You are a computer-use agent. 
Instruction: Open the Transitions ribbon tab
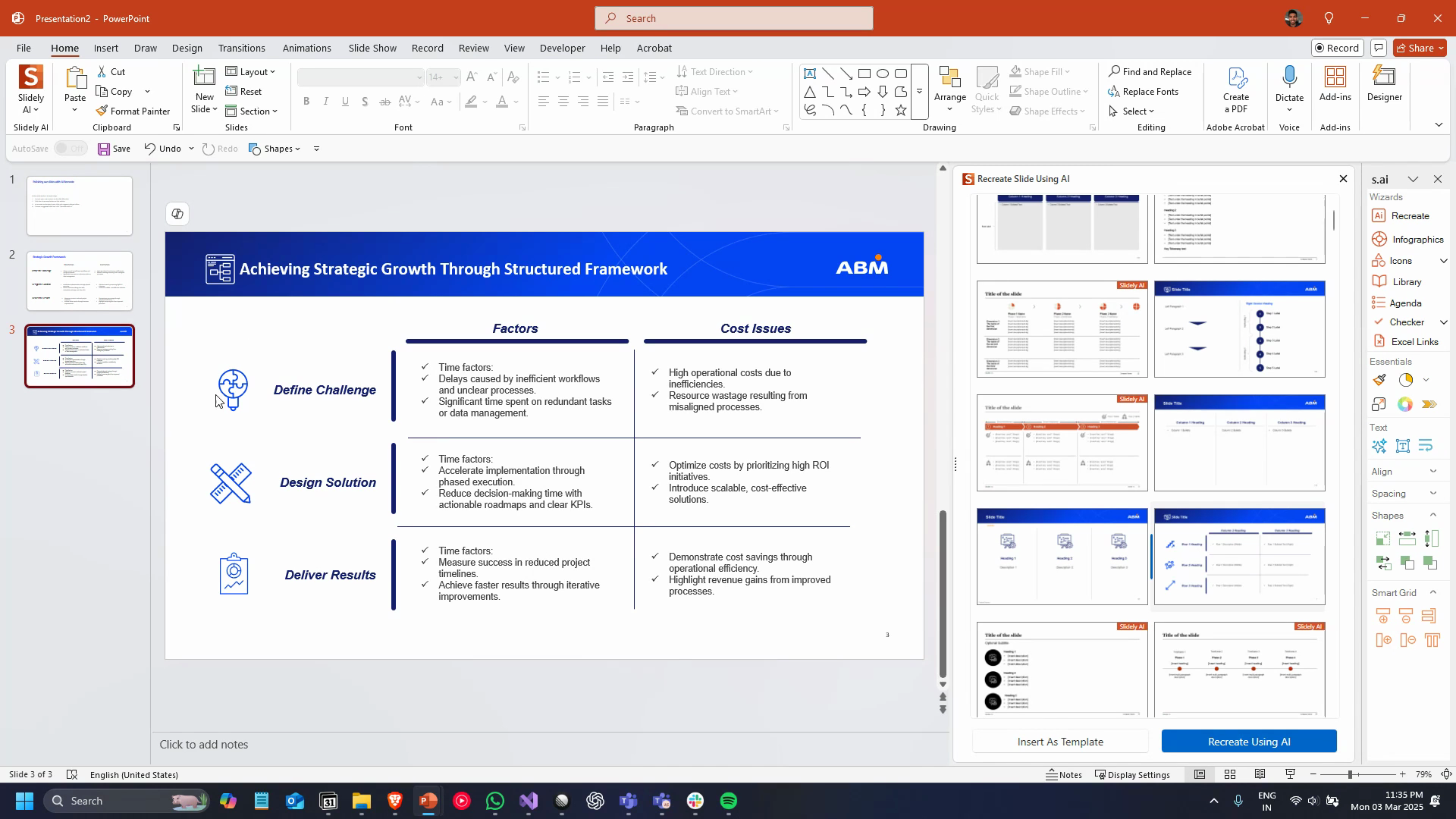pyautogui.click(x=241, y=48)
